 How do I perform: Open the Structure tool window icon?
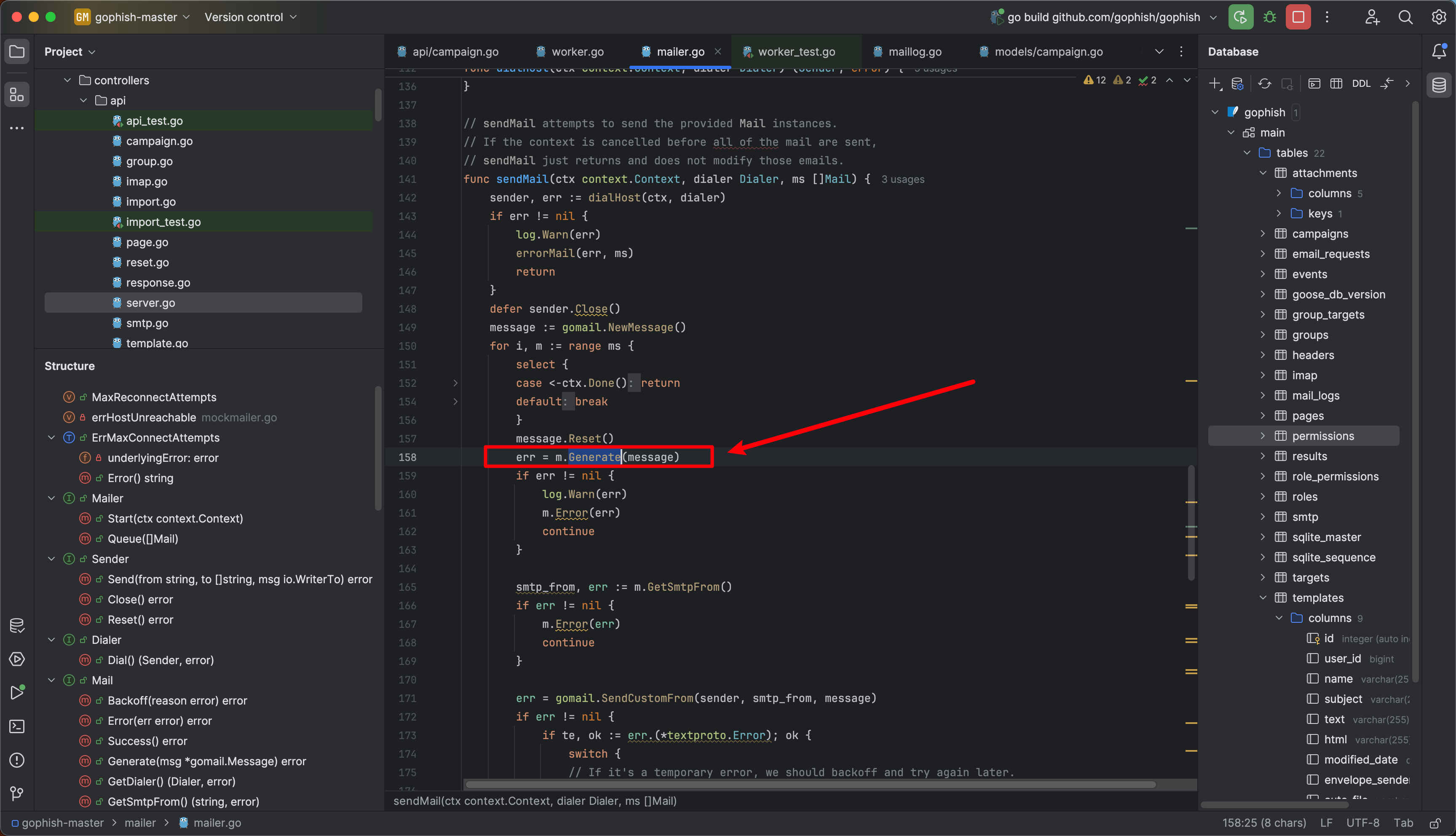click(x=17, y=94)
